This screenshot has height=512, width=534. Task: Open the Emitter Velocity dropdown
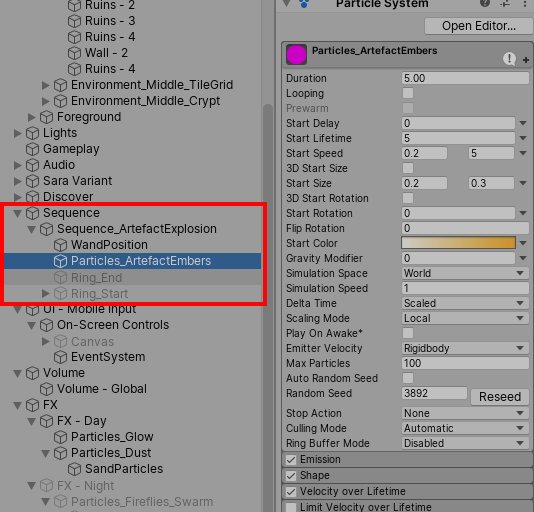coord(465,348)
